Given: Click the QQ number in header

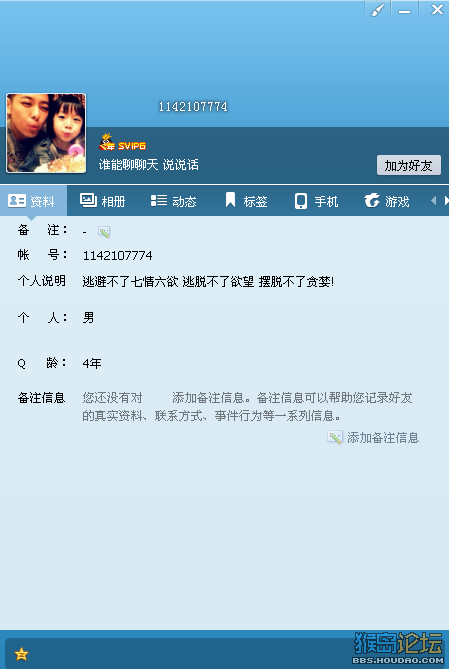Looking at the screenshot, I should point(193,106).
